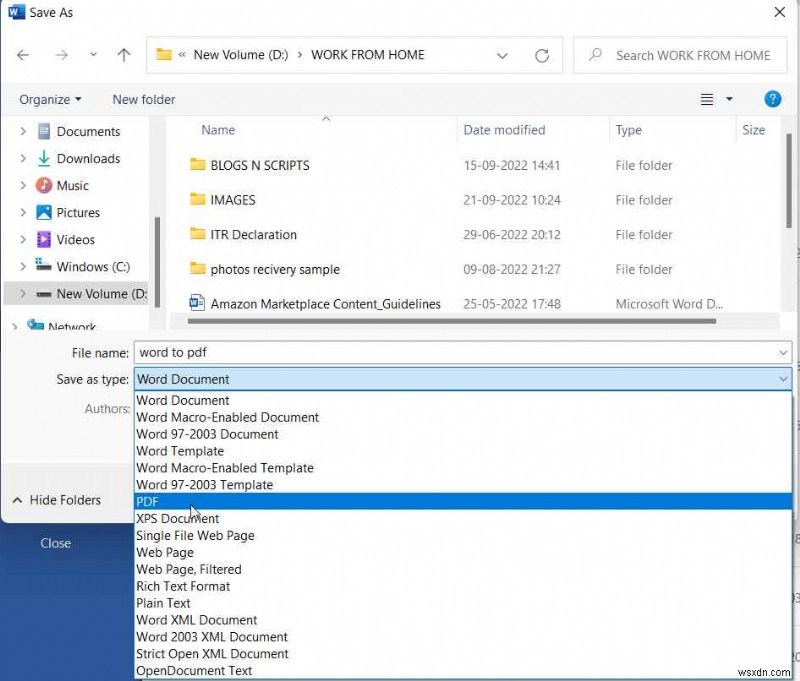Select the IMAGES folder
The height and width of the screenshot is (681, 800).
click(235, 200)
